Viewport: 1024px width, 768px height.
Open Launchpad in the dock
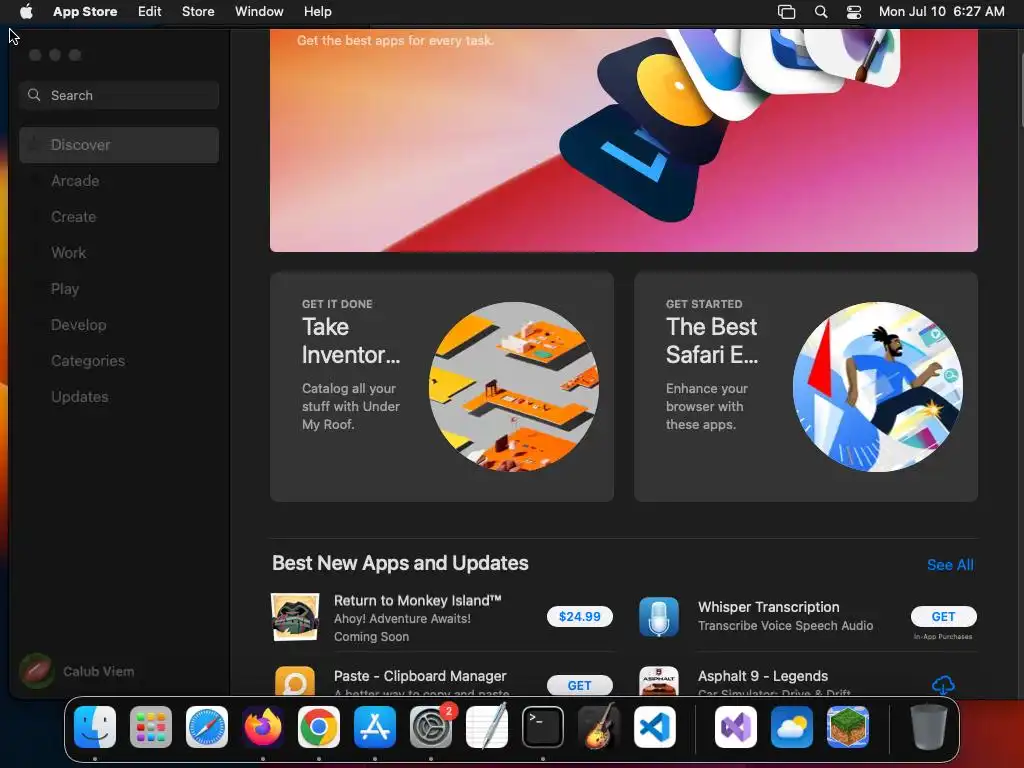(151, 727)
